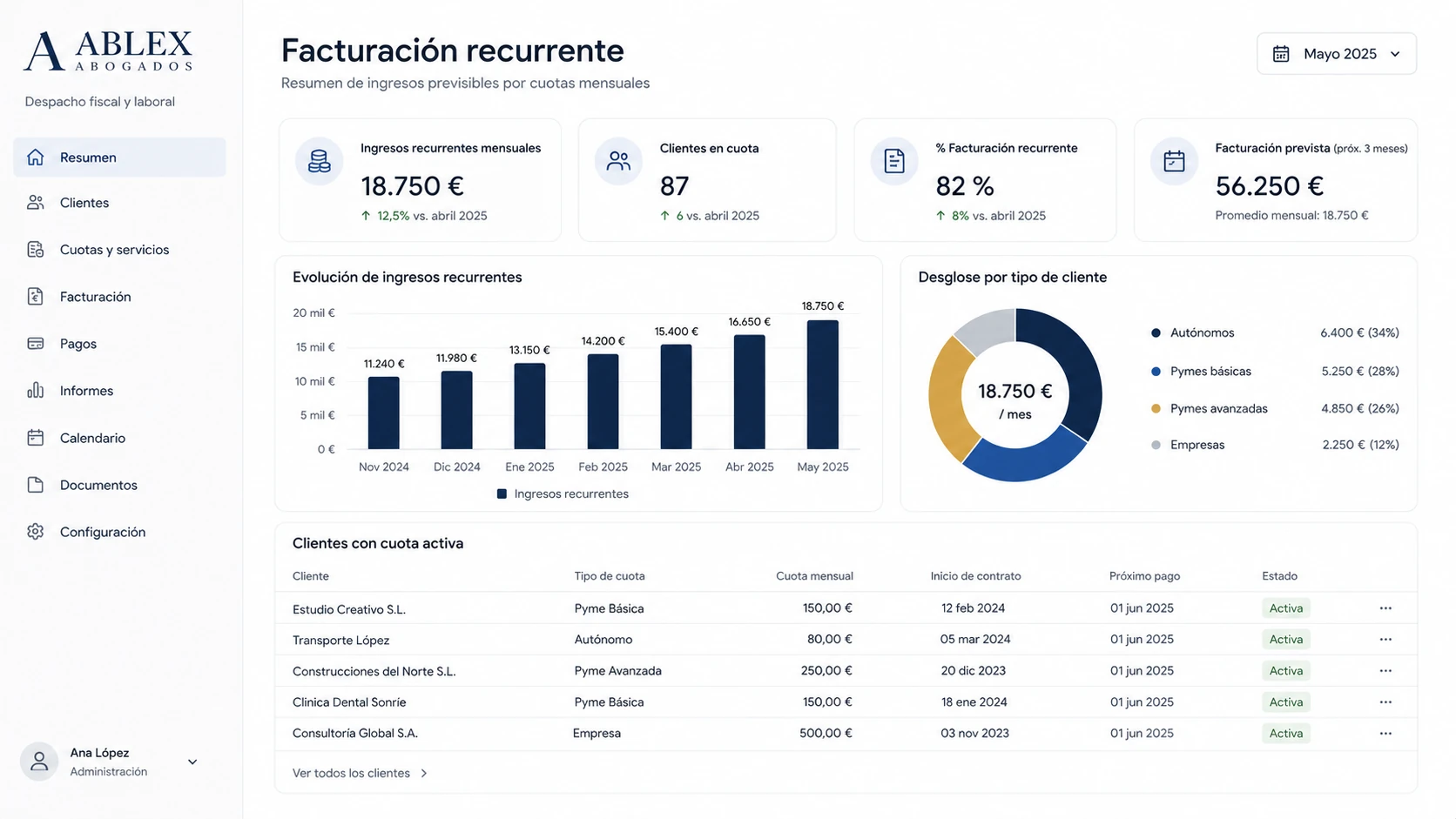Go to Clientes section
Image resolution: width=1456 pixels, height=819 pixels.
(x=119, y=203)
